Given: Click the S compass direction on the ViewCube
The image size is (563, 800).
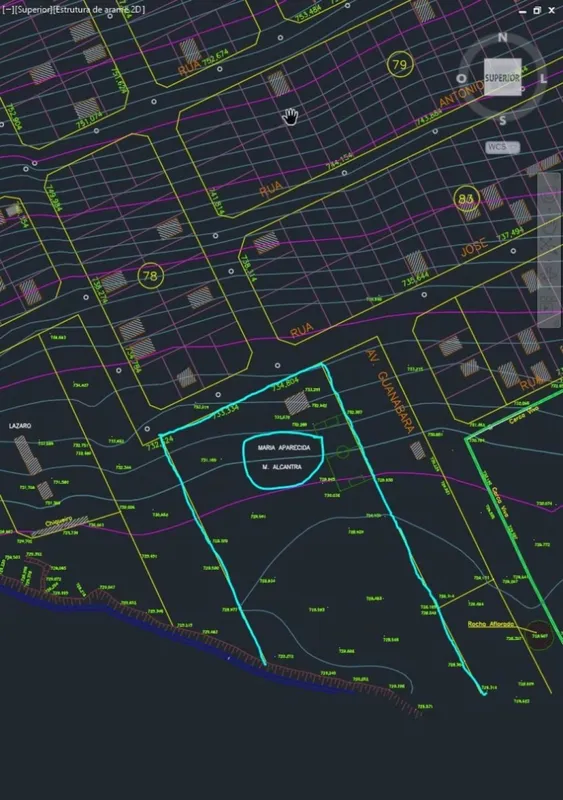Looking at the screenshot, I should 503,120.
